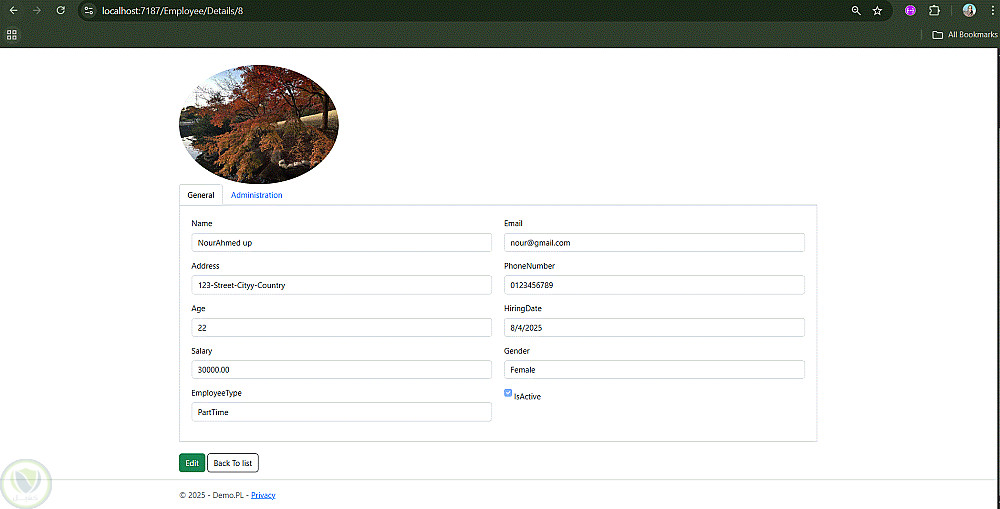Click the EmployeeType label text

pyautogui.click(x=216, y=393)
